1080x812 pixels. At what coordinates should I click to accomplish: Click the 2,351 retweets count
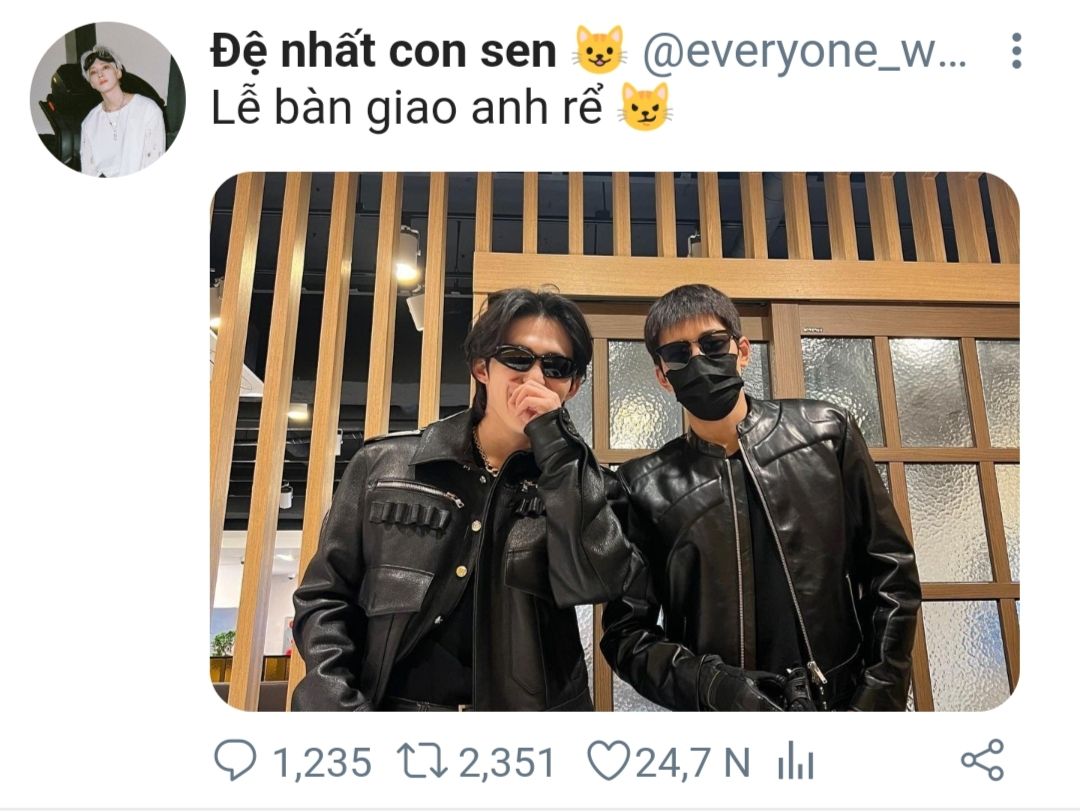(507, 762)
